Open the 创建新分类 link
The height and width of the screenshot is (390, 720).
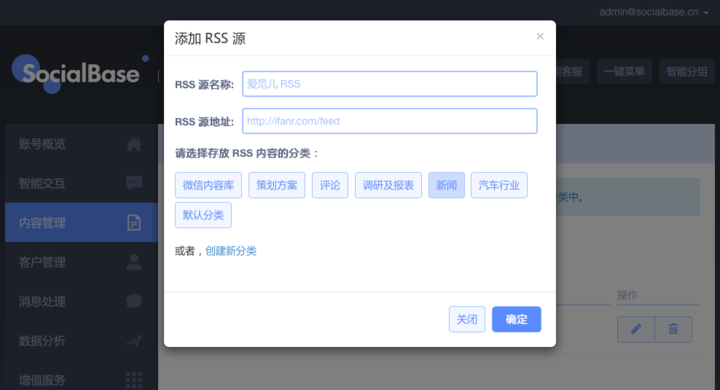point(231,251)
